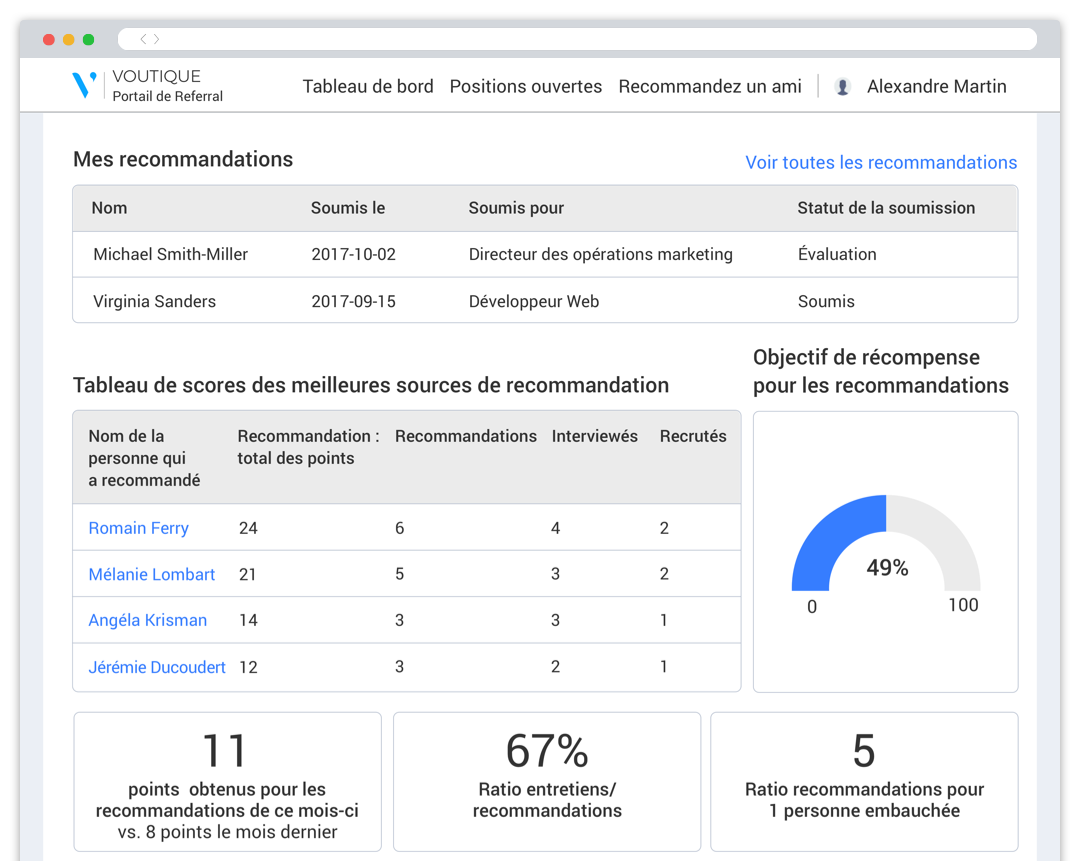Click the Soumis le column header
Image resolution: width=1080 pixels, height=861 pixels.
click(x=348, y=208)
